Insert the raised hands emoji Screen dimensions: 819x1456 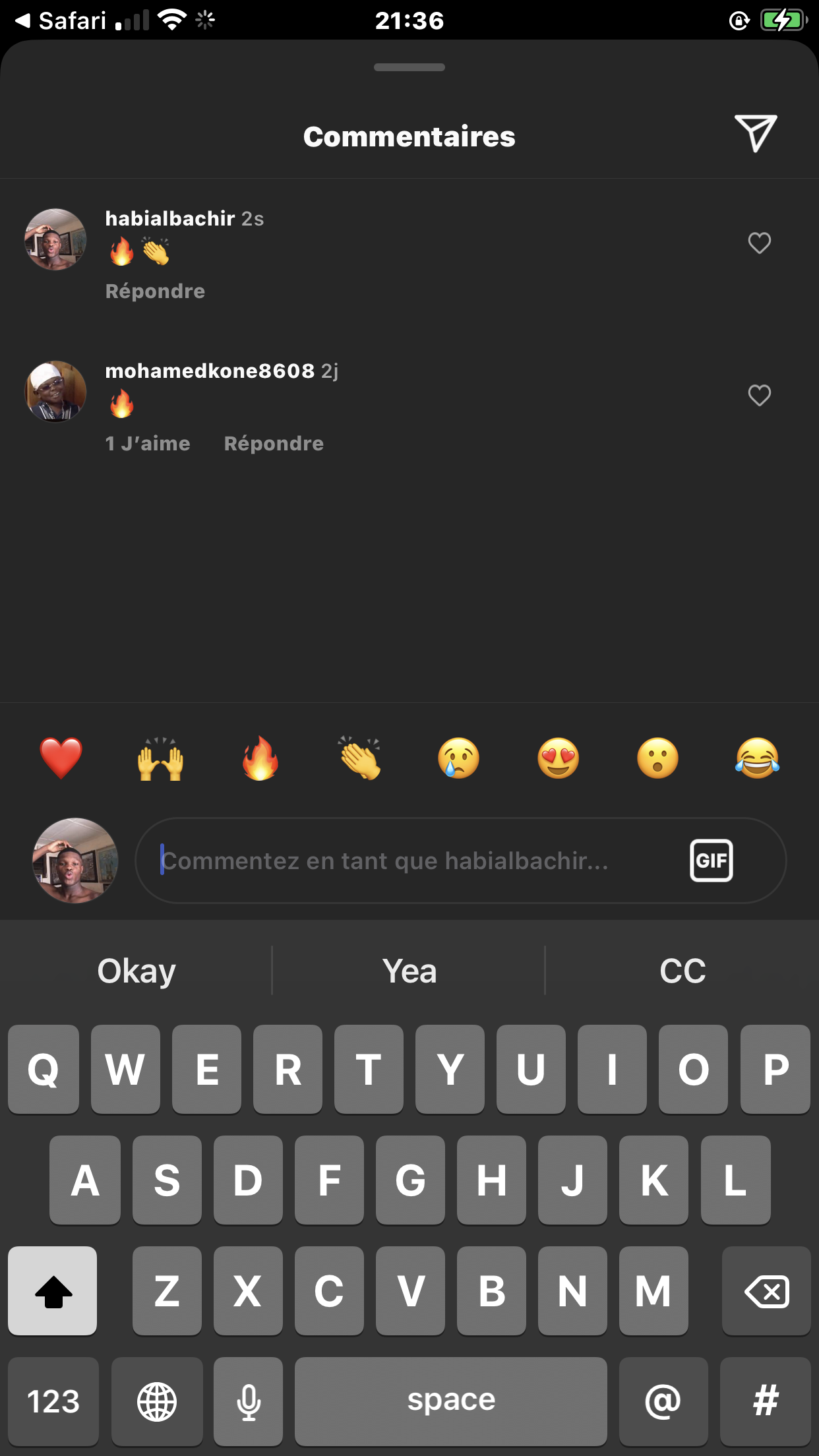click(x=160, y=758)
